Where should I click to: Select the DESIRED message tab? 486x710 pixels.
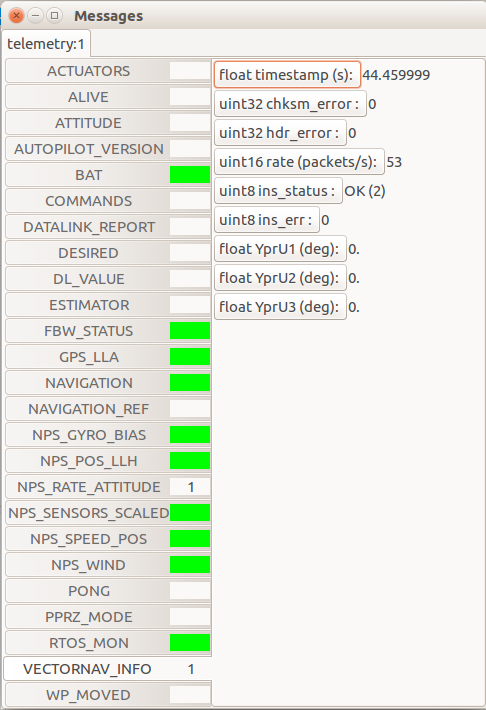(x=108, y=253)
